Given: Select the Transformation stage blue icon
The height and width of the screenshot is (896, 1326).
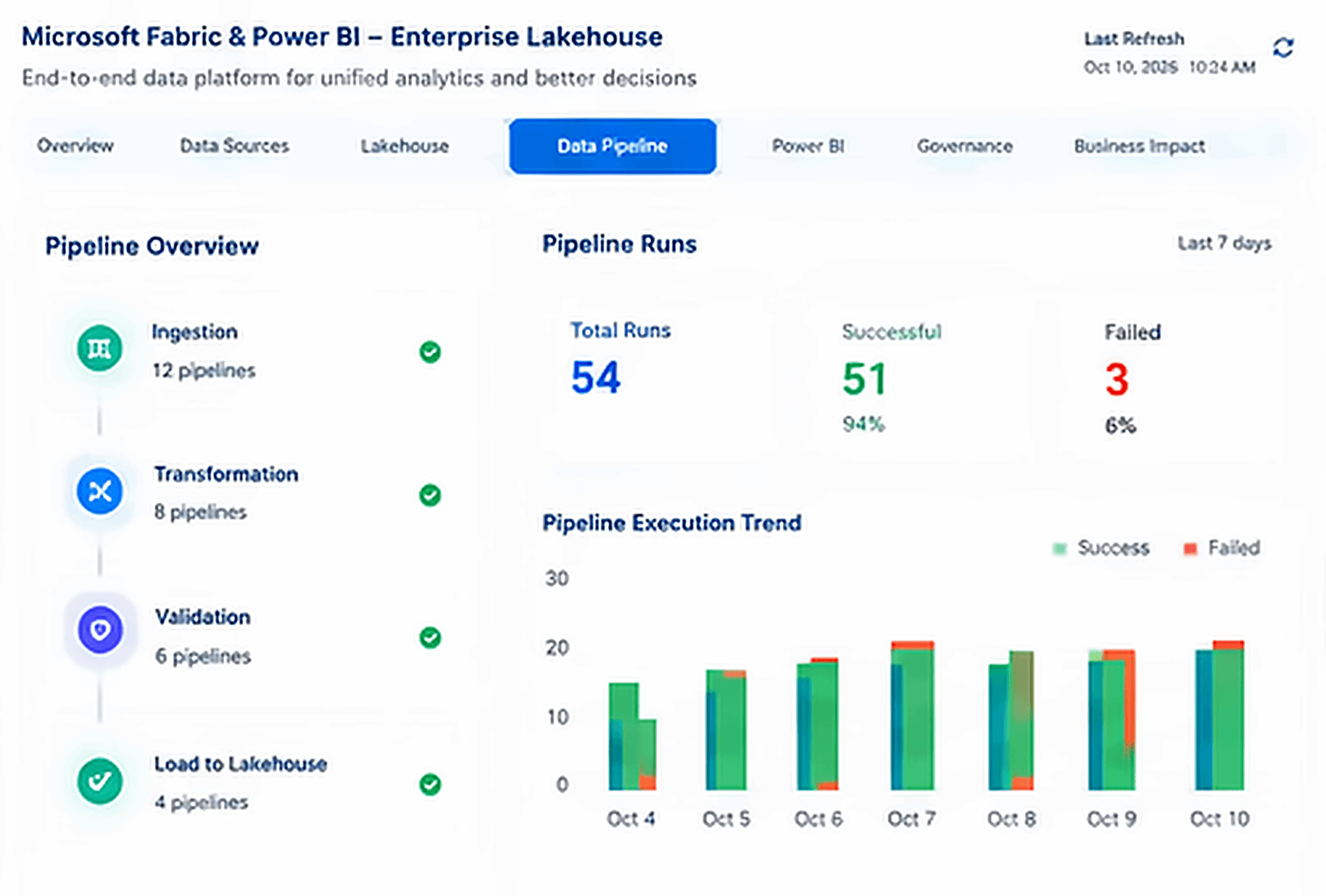Looking at the screenshot, I should [x=100, y=491].
